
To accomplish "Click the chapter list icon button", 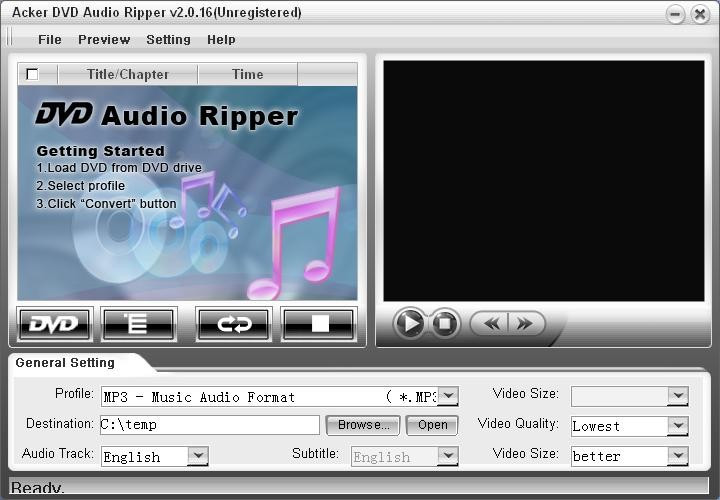I will point(139,324).
